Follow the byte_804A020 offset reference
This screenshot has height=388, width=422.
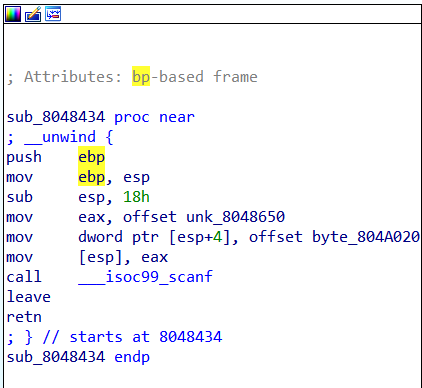point(366,237)
